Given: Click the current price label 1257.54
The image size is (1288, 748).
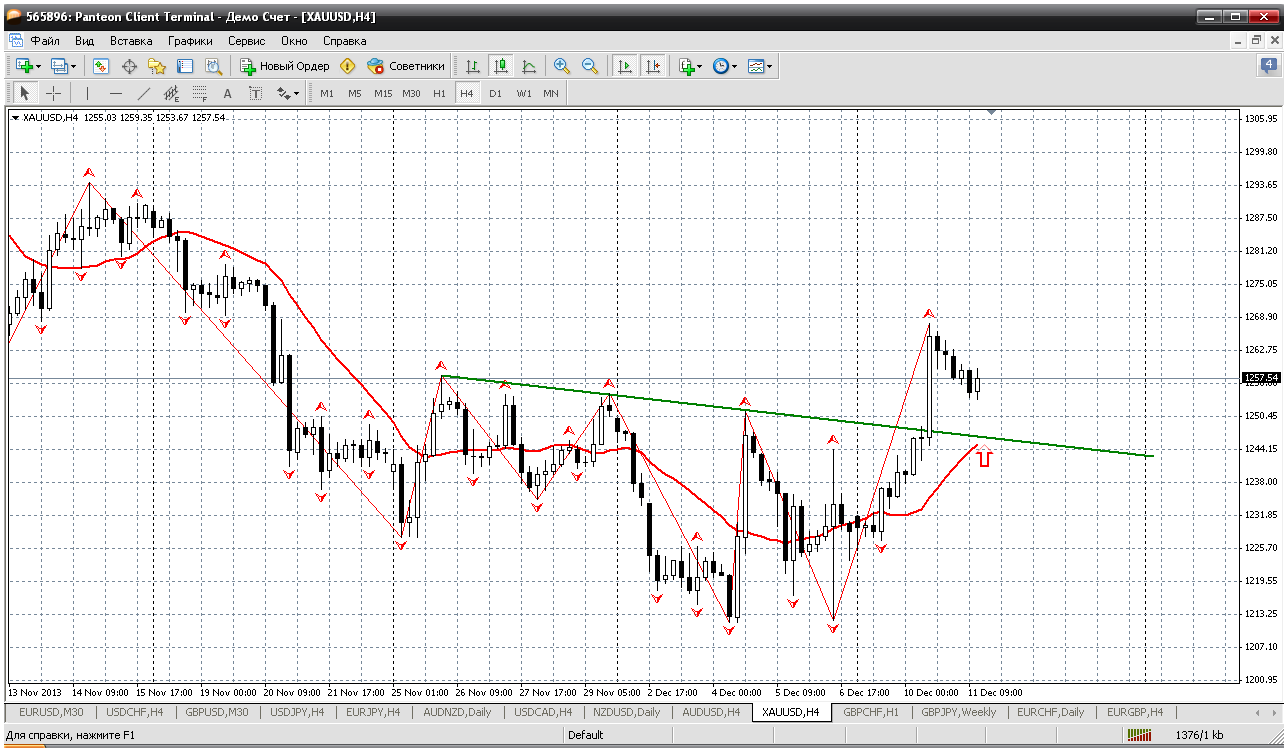Looking at the screenshot, I should pyautogui.click(x=1261, y=378).
